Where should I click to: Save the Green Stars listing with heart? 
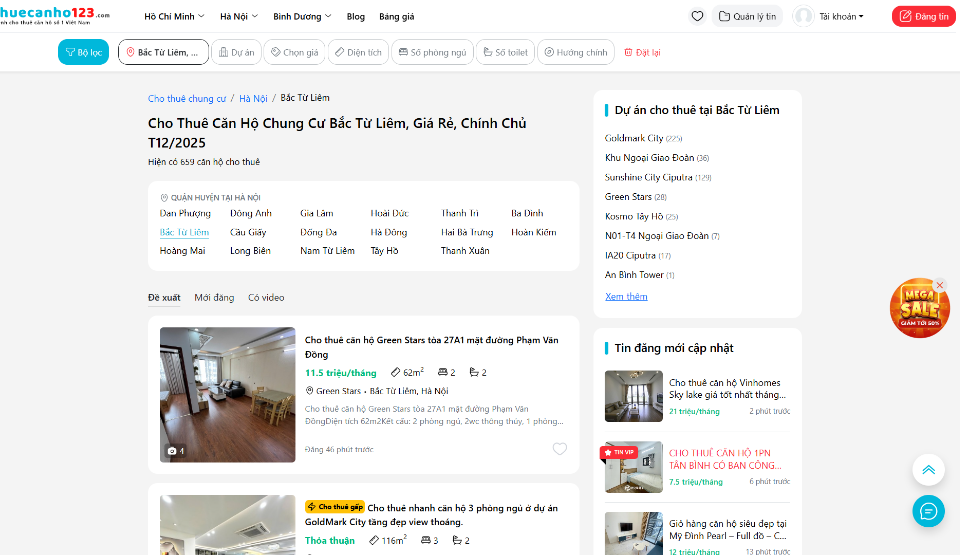point(560,449)
